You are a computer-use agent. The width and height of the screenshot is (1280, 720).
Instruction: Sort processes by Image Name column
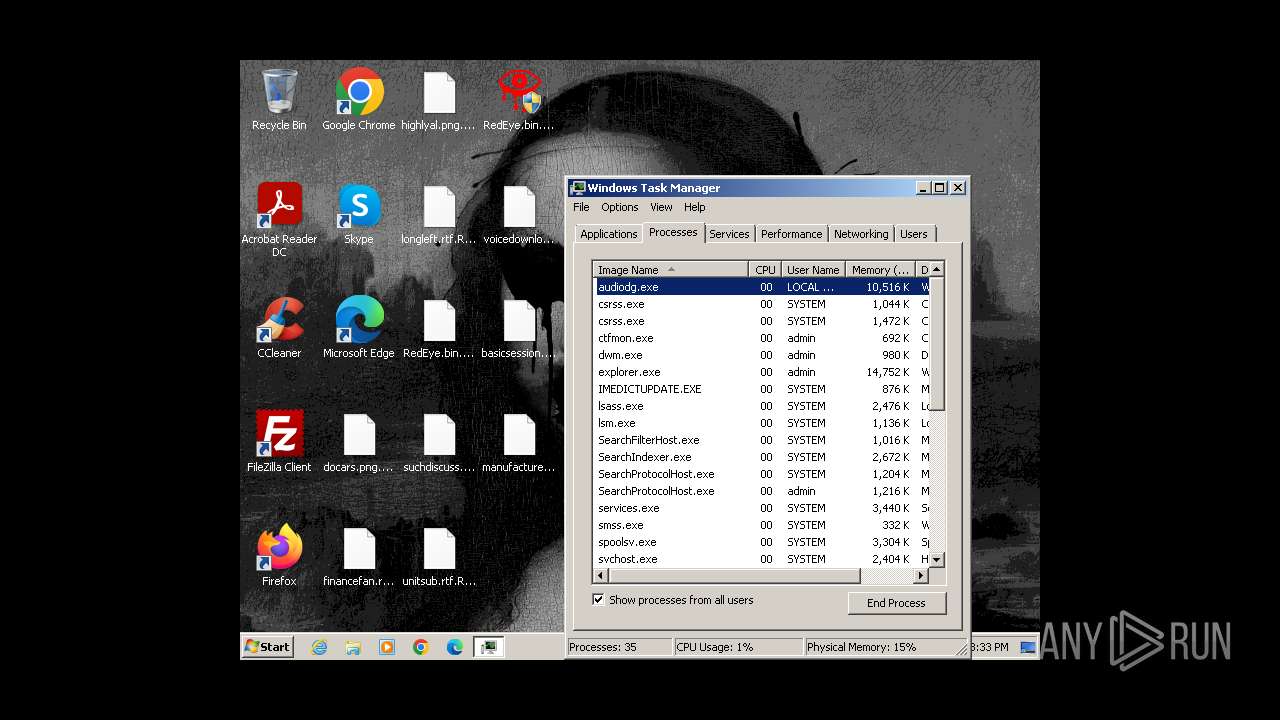coord(671,270)
